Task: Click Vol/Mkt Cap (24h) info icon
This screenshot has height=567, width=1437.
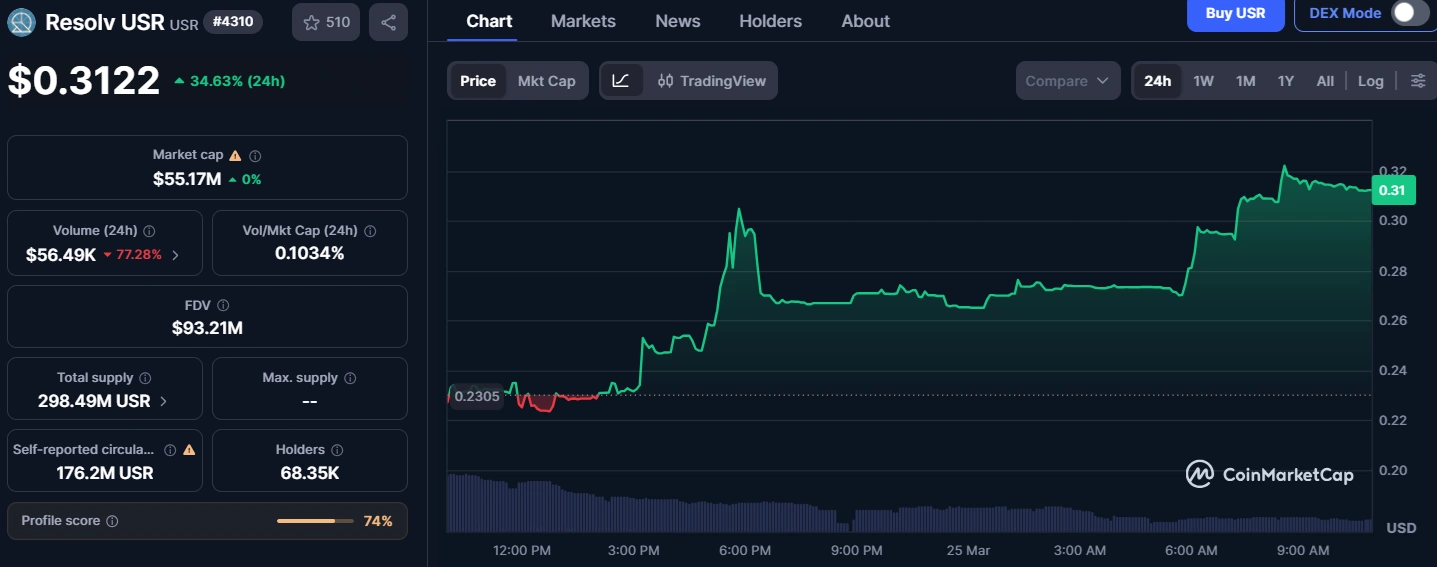Action: [x=370, y=231]
